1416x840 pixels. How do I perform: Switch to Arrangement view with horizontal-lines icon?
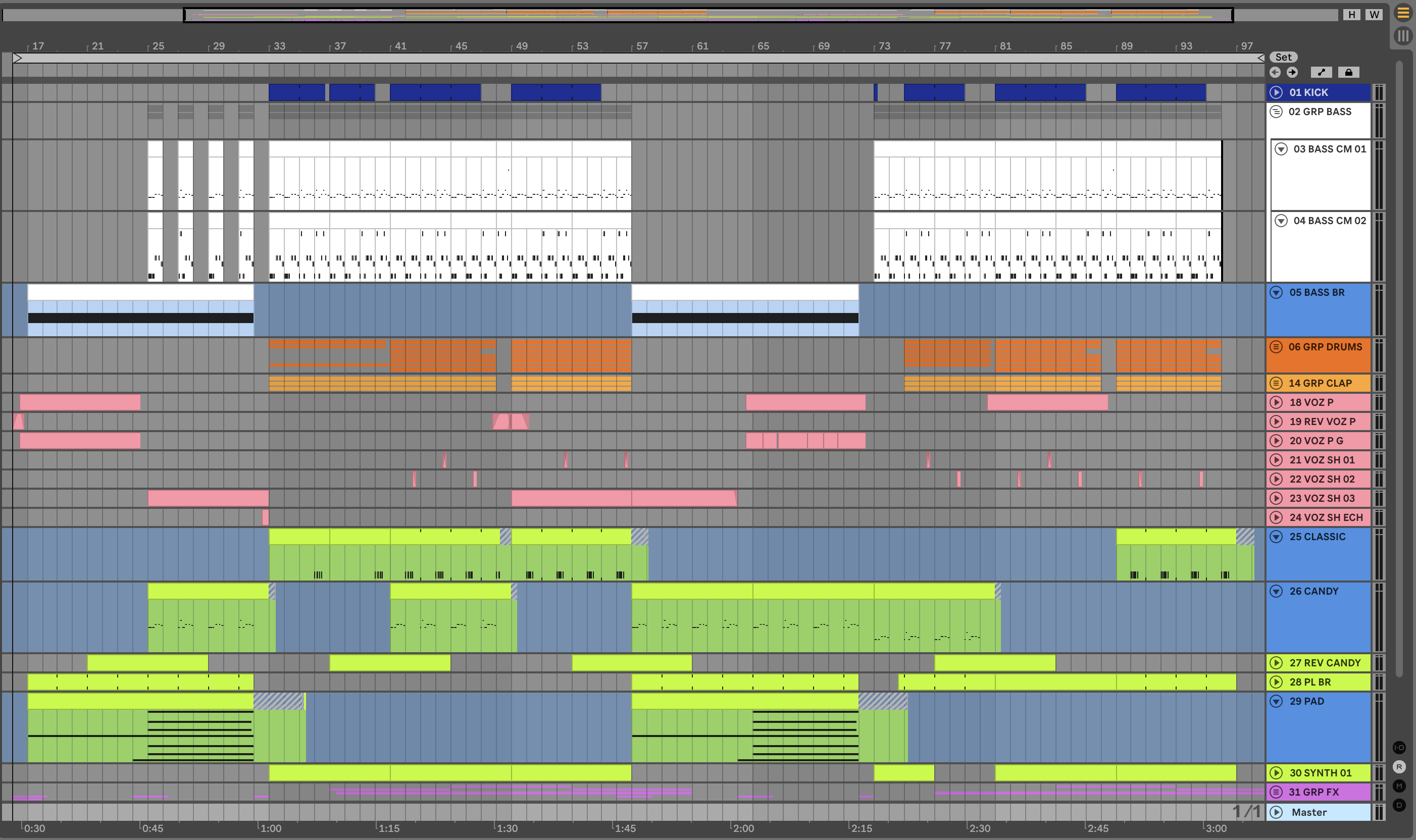point(1402,13)
